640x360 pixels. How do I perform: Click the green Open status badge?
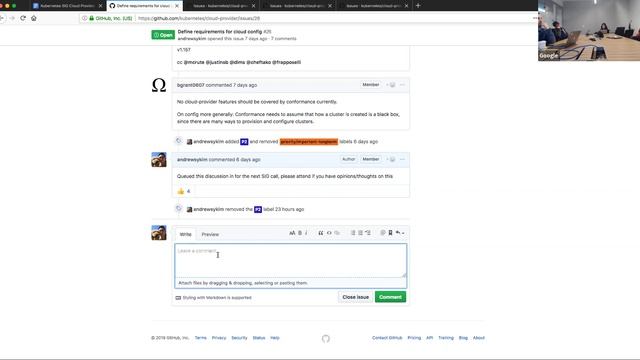163,35
